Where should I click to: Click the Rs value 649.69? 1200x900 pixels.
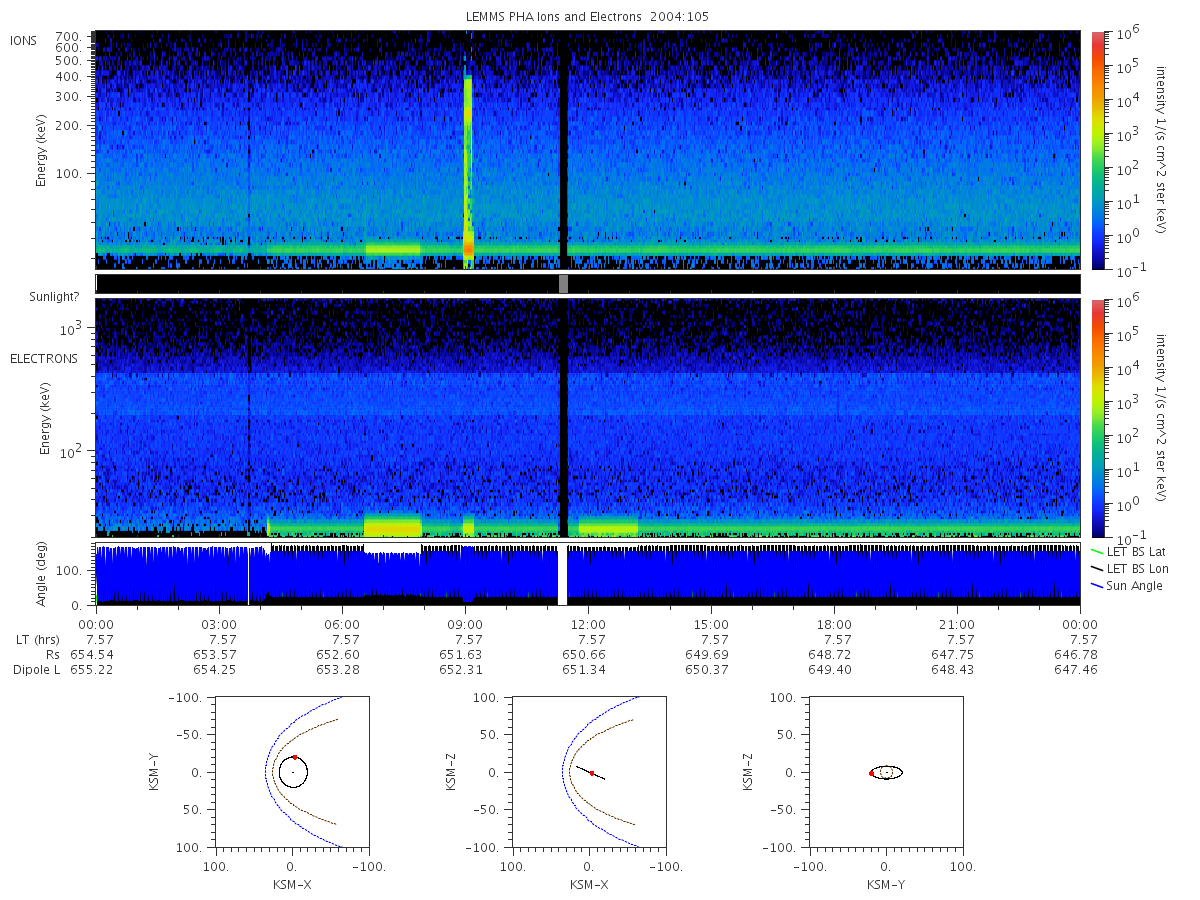coord(706,654)
